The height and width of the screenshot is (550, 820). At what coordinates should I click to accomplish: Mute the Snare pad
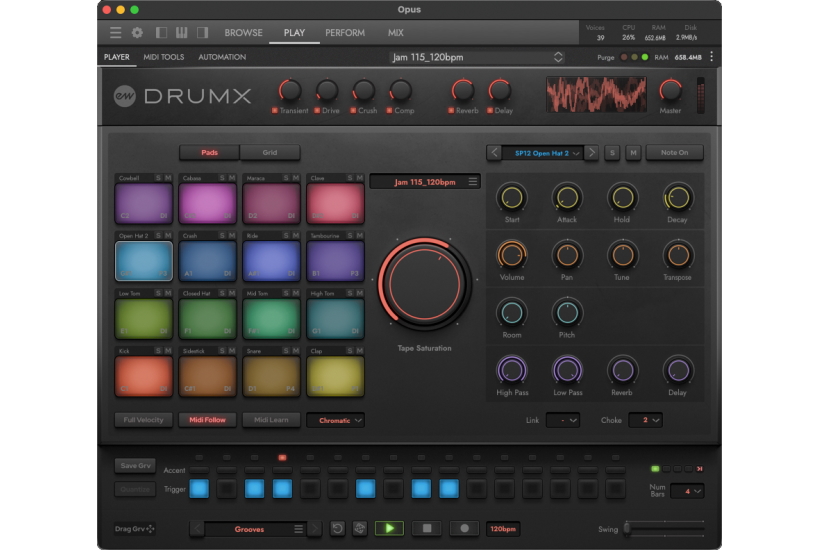(296, 351)
